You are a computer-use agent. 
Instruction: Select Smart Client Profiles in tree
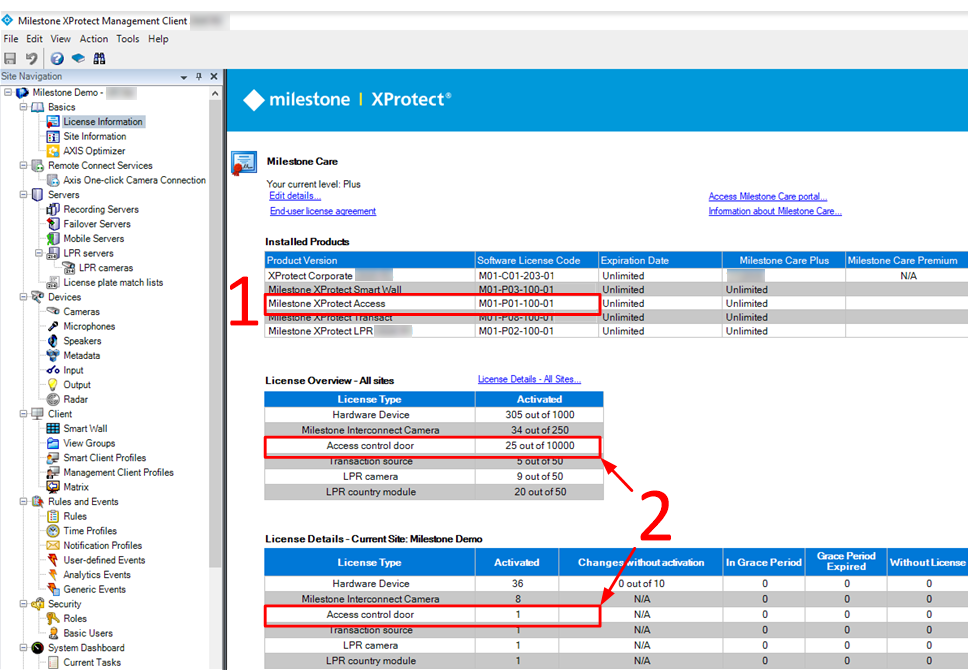pyautogui.click(x=104, y=458)
